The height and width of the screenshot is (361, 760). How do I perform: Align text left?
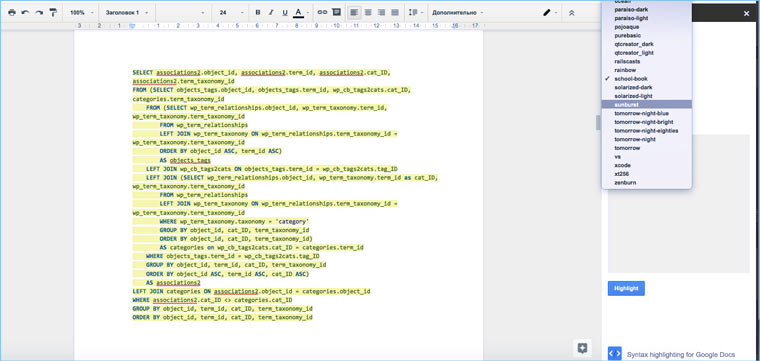click(354, 13)
